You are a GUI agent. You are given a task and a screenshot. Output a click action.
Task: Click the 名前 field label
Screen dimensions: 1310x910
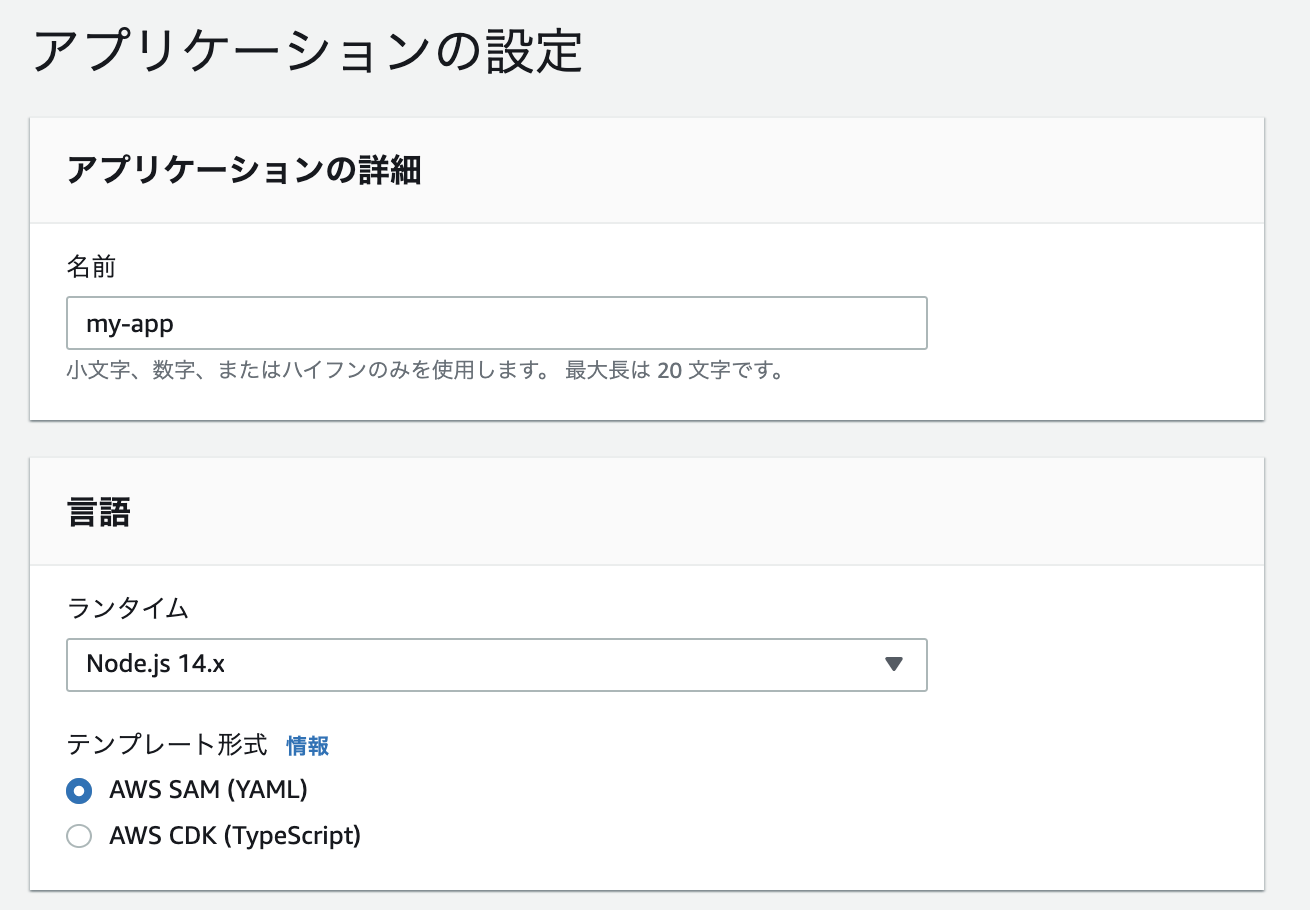pyautogui.click(x=89, y=266)
